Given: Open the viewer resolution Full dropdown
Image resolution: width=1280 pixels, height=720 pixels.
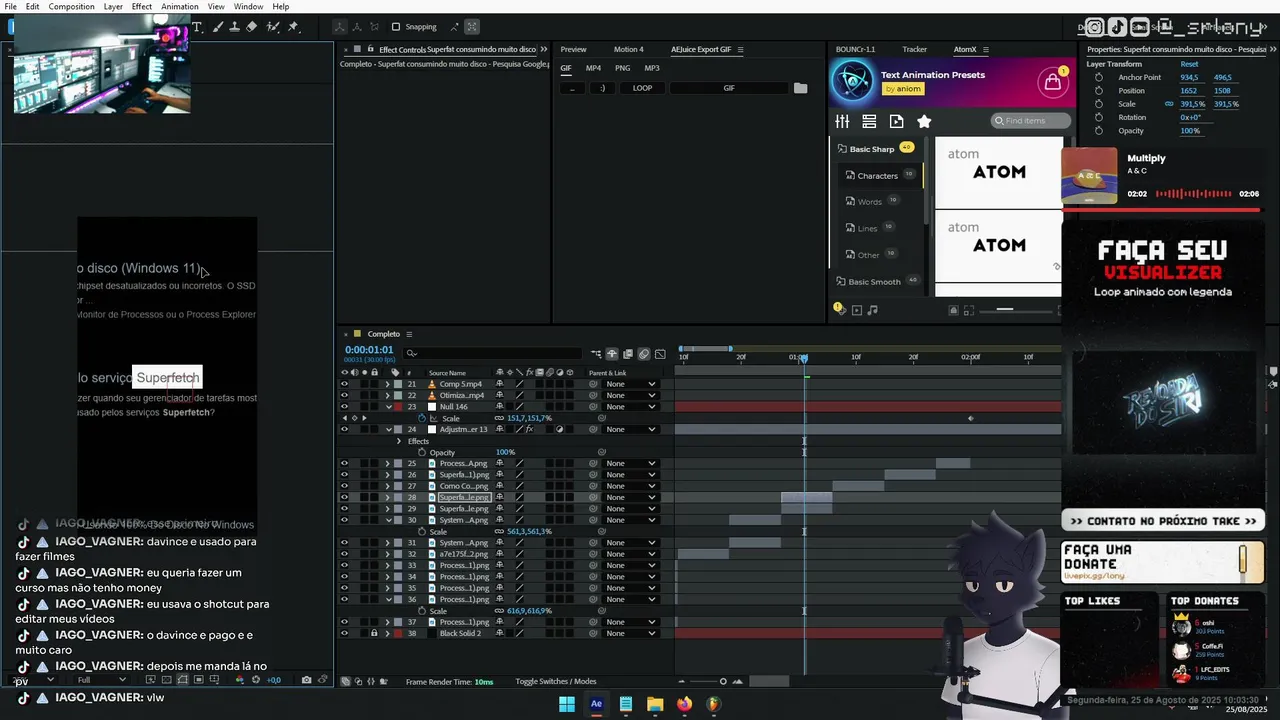Looking at the screenshot, I should [101, 680].
